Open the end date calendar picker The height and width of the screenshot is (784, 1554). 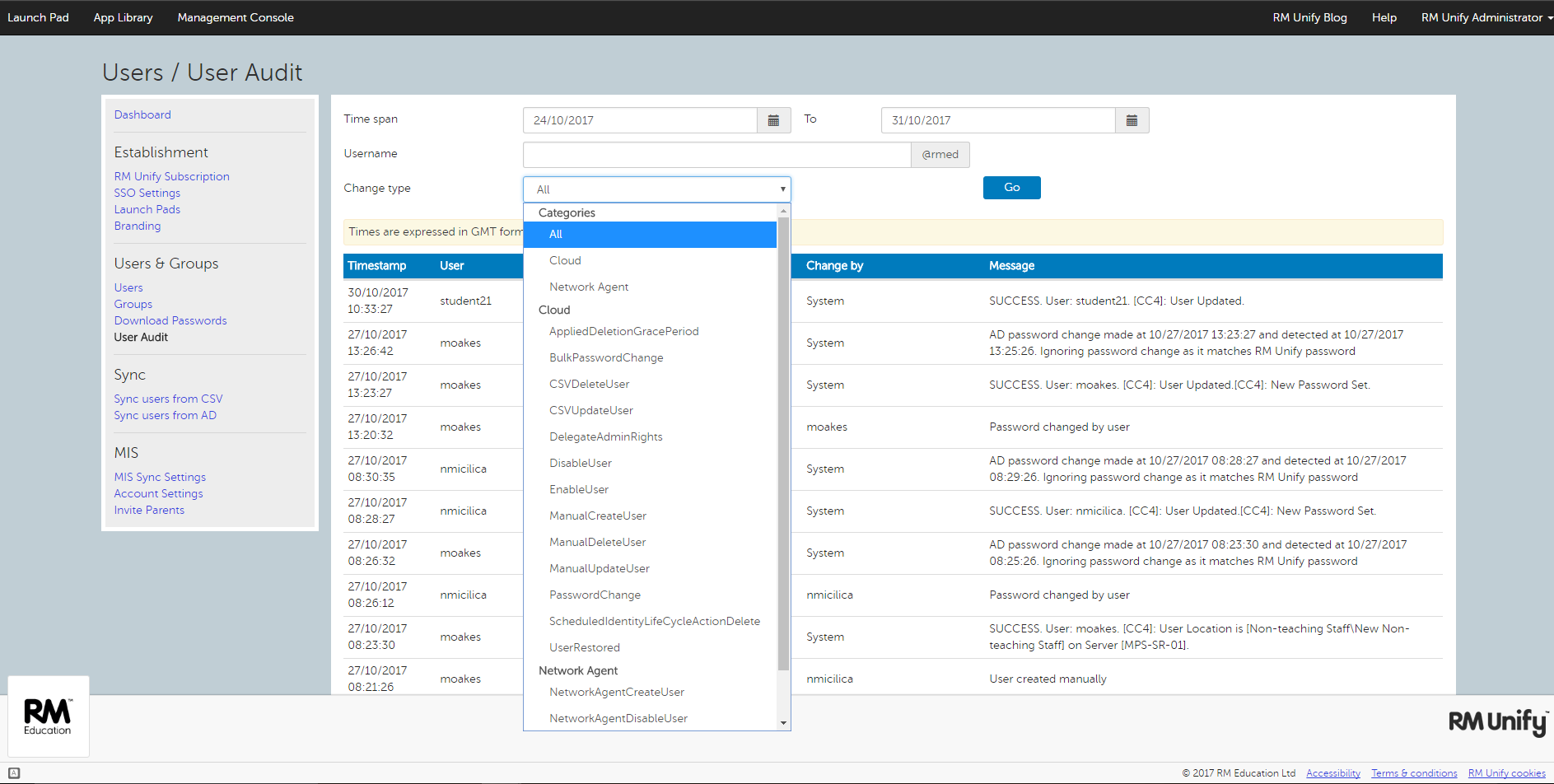tap(1132, 120)
